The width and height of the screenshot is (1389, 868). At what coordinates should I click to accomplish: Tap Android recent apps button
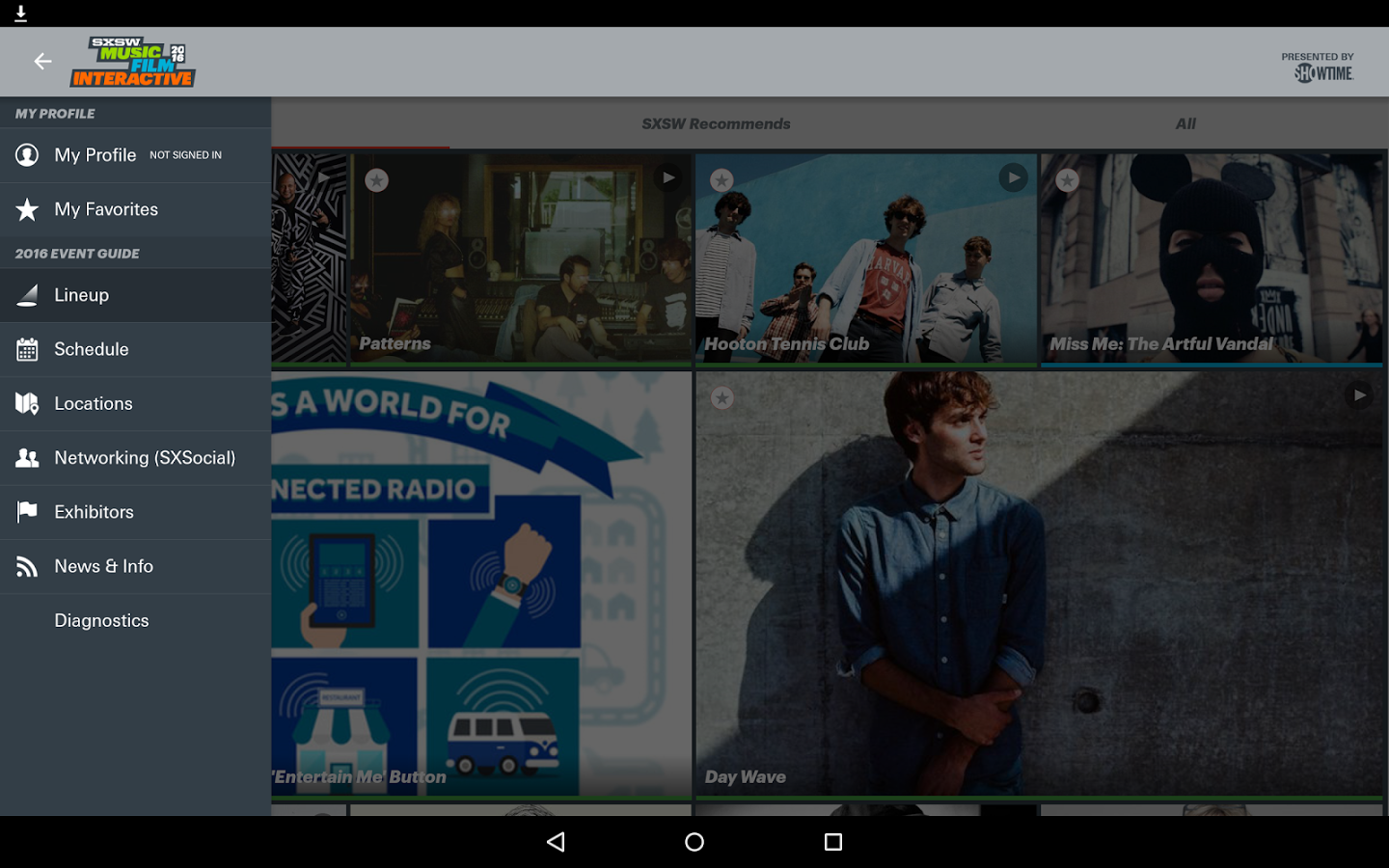click(x=833, y=842)
